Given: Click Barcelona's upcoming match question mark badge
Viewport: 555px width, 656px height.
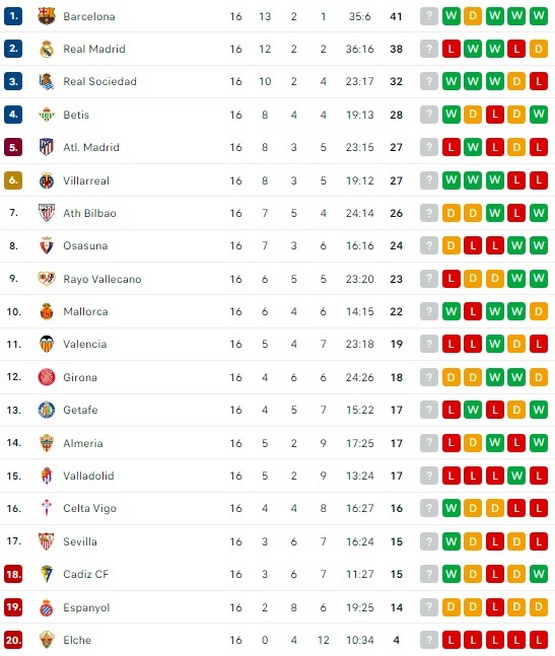Looking at the screenshot, I should 429,16.
